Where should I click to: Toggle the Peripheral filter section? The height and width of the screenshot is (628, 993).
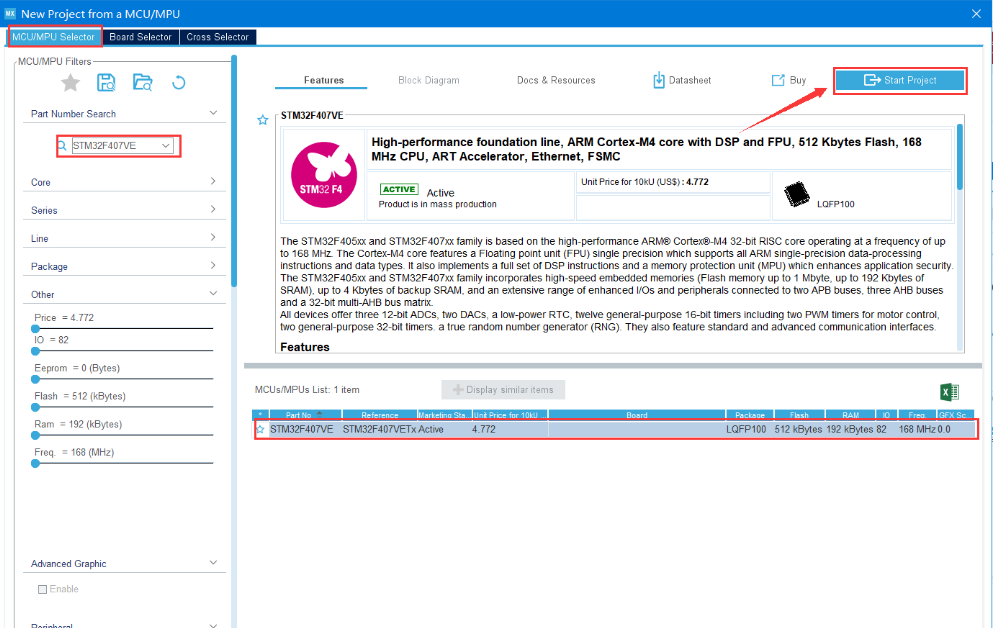click(213, 625)
